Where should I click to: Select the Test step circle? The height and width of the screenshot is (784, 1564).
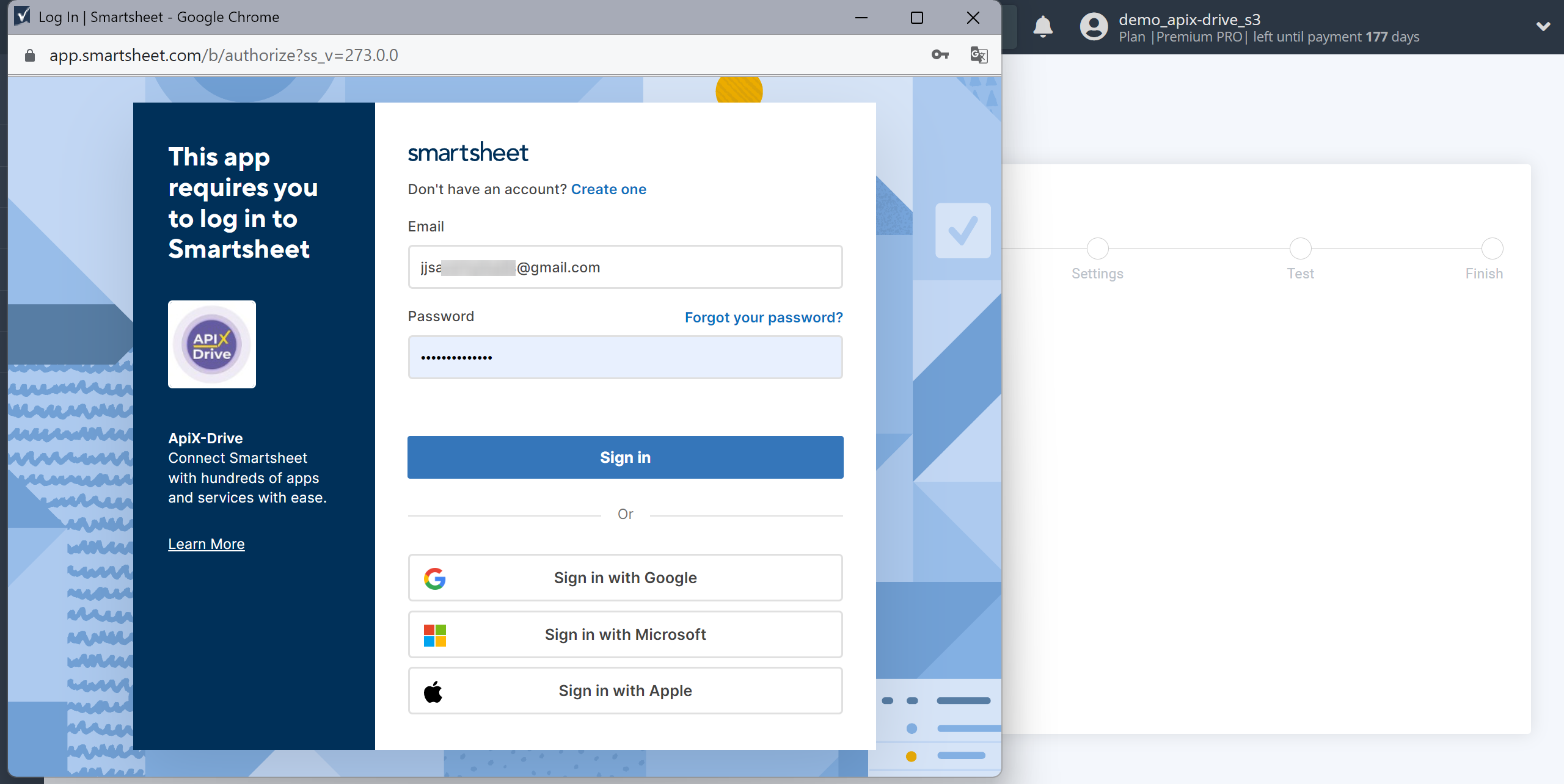(x=1300, y=249)
